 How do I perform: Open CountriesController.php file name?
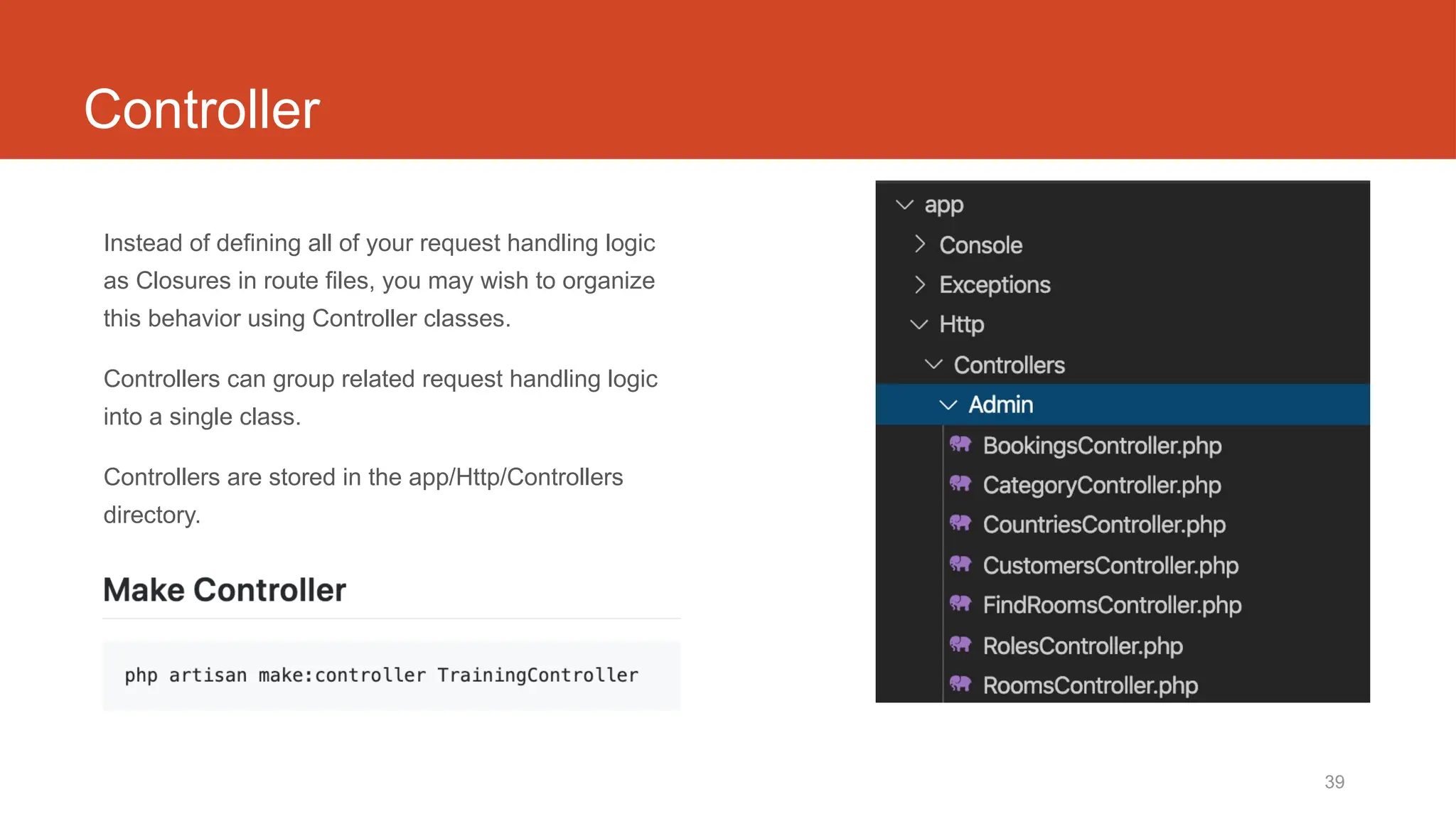[1104, 525]
